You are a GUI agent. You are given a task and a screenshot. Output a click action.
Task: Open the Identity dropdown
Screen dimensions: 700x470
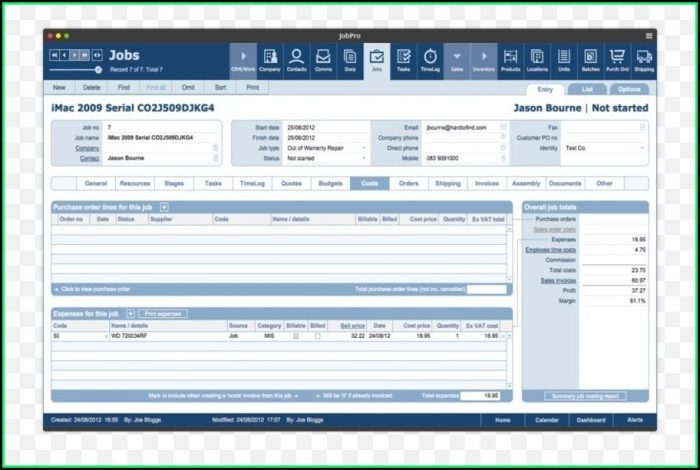coord(642,148)
